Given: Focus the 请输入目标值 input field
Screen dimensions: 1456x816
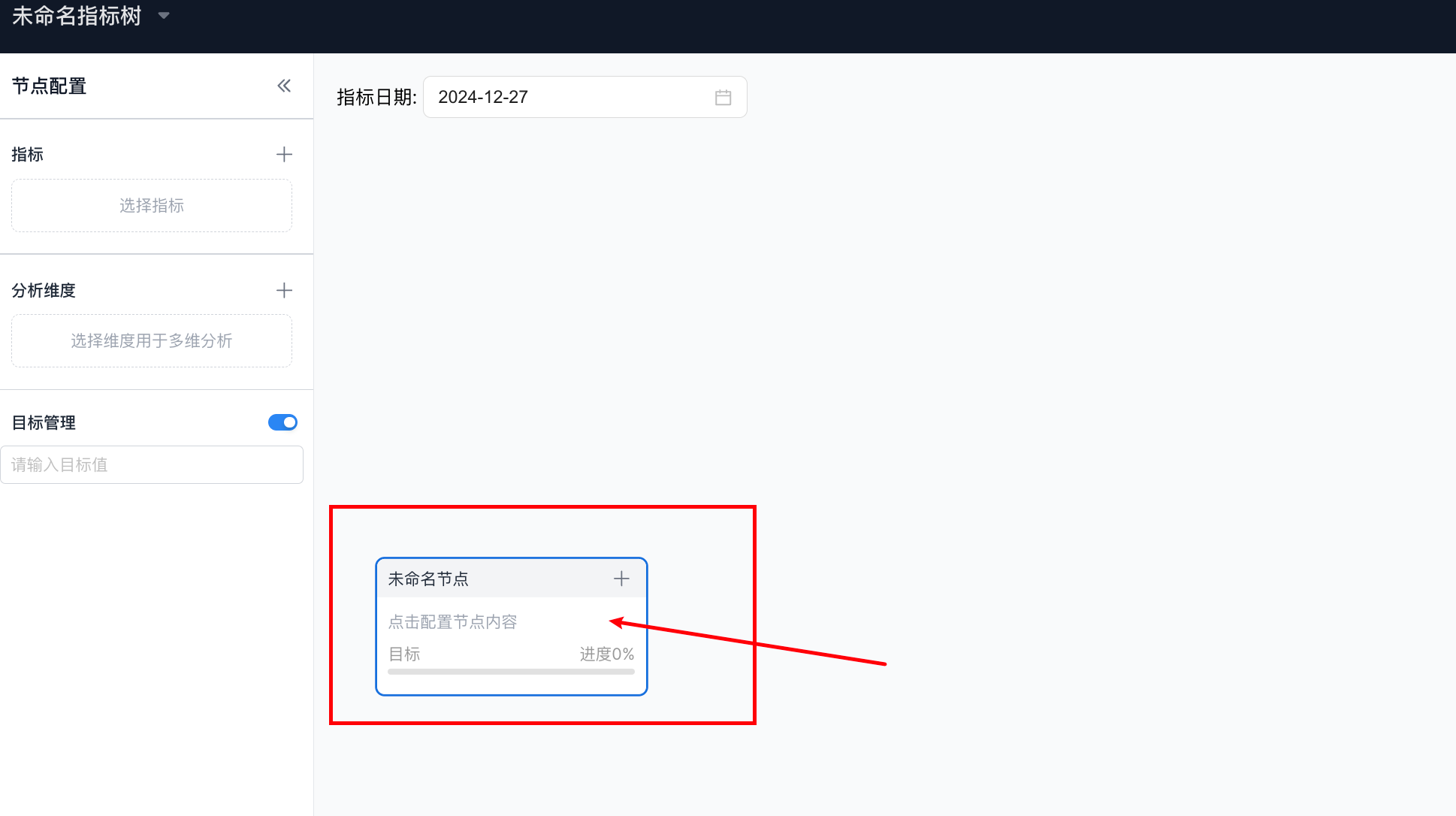Looking at the screenshot, I should pyautogui.click(x=152, y=465).
